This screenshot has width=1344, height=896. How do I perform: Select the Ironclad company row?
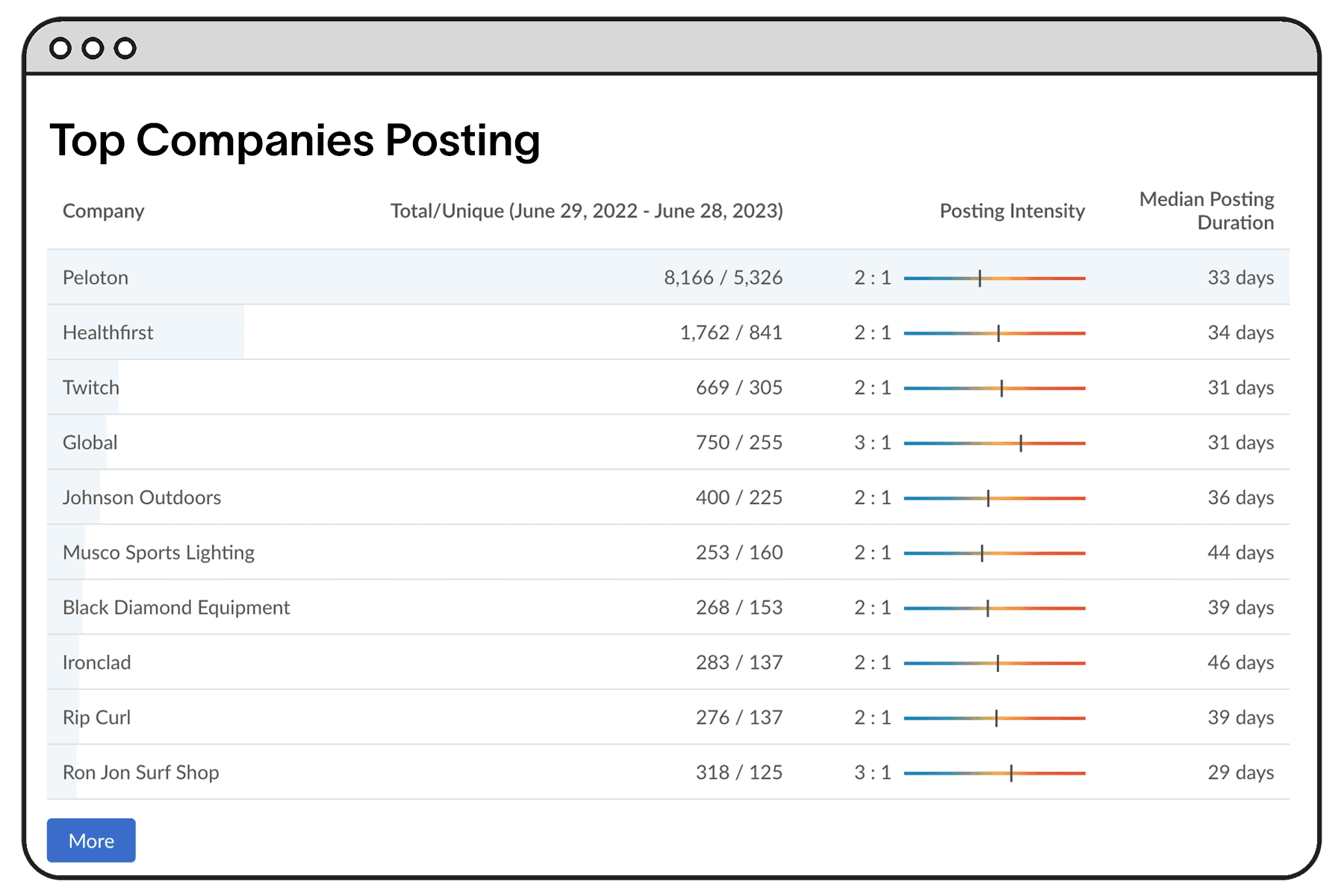(668, 662)
